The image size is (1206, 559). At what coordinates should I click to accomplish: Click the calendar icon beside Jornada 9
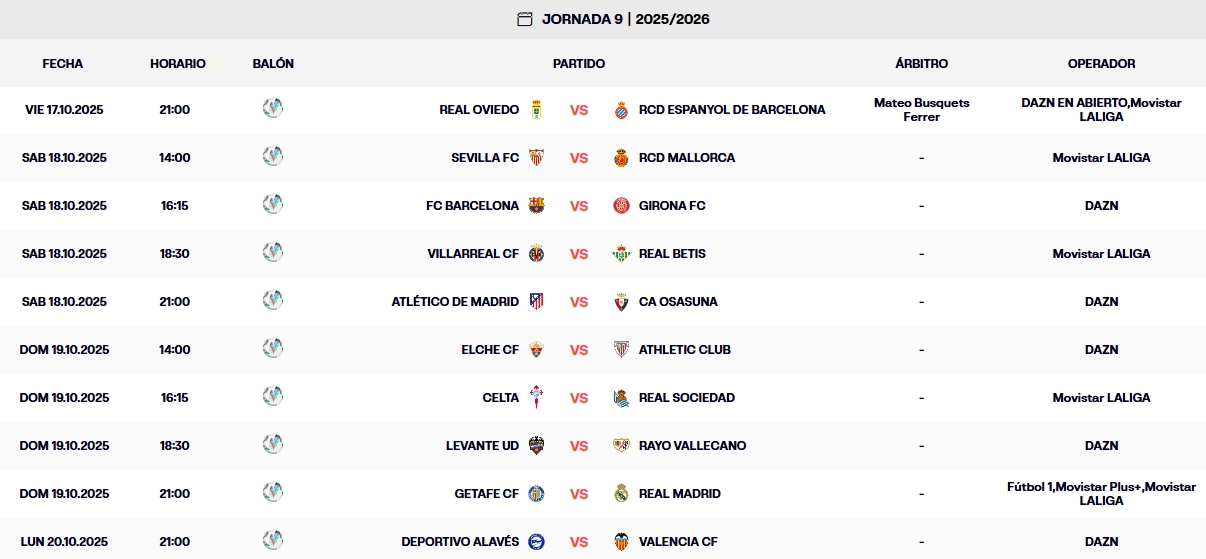[525, 19]
